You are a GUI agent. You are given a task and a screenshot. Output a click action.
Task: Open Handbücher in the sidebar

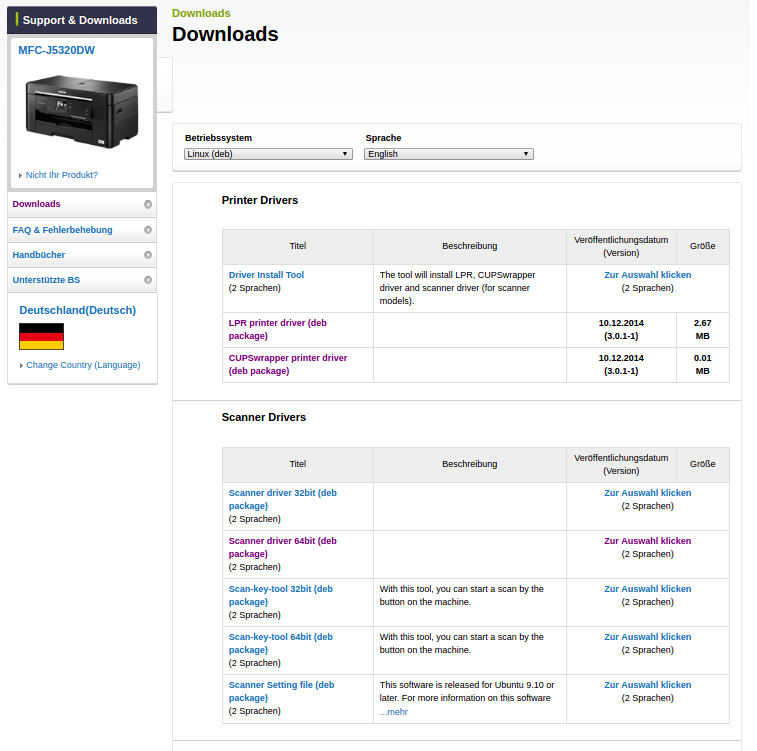point(82,255)
